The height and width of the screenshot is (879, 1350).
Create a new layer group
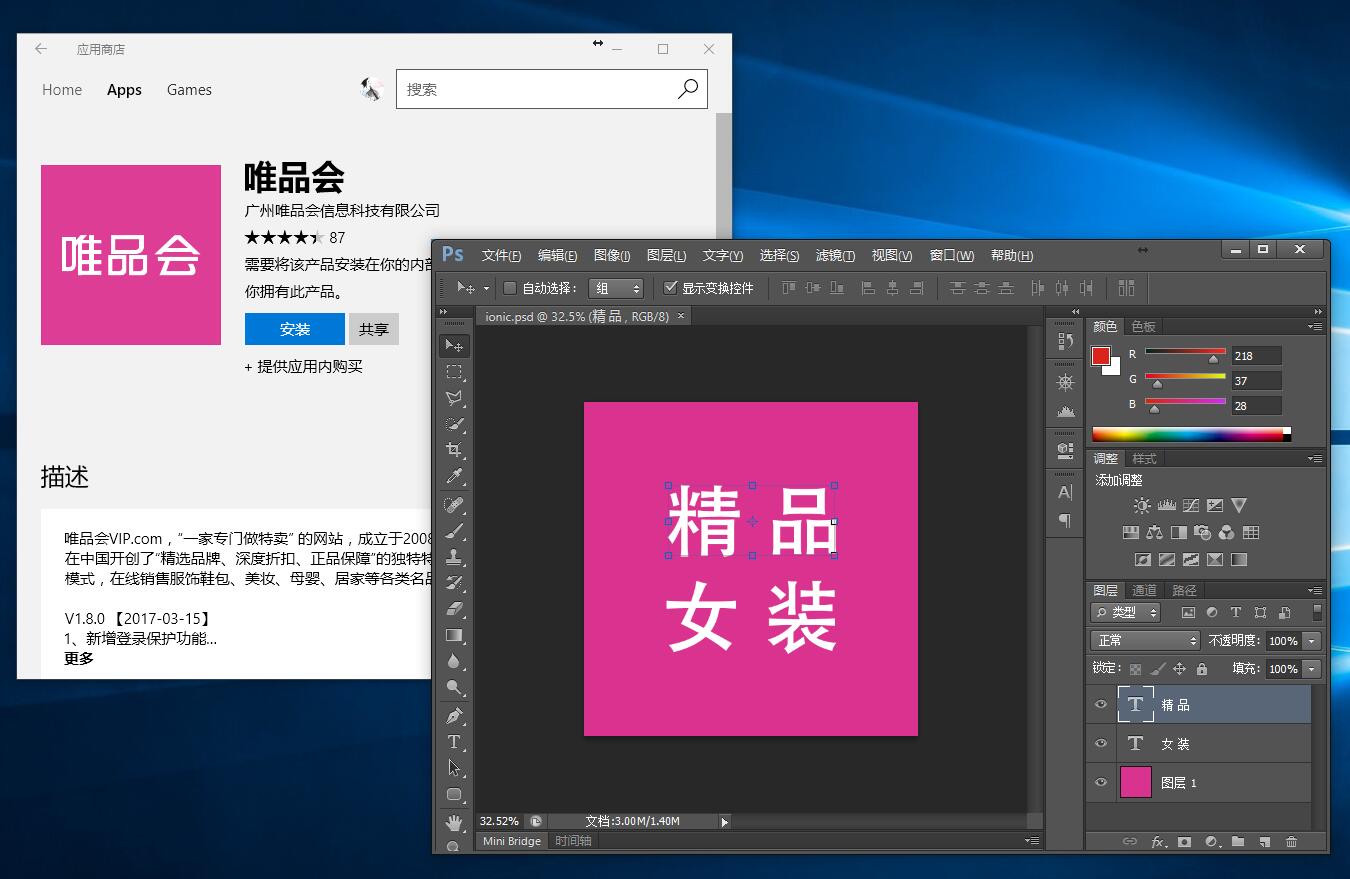coord(1238,842)
